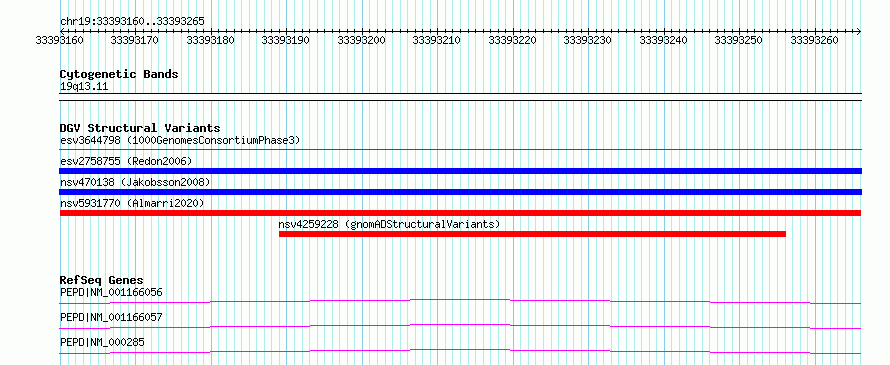Click label esv3644798 (1000GenomesConsortiumPhase3)
890x365 pixels.
(180, 140)
